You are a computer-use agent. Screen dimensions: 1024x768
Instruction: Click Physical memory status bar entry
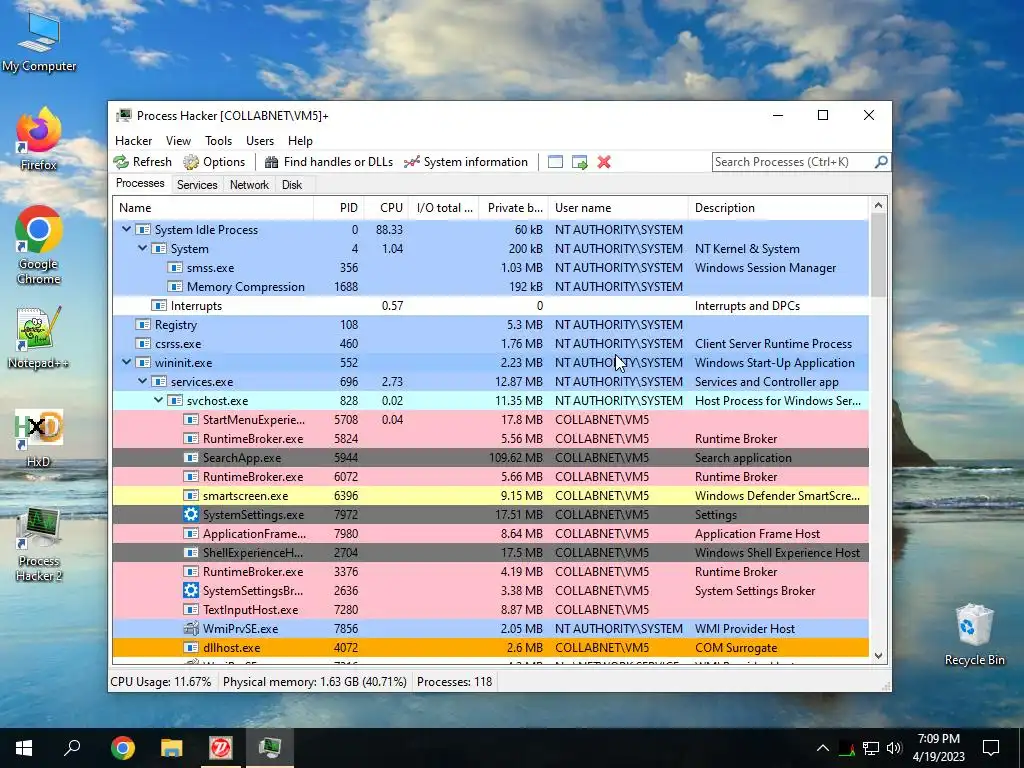tap(314, 682)
